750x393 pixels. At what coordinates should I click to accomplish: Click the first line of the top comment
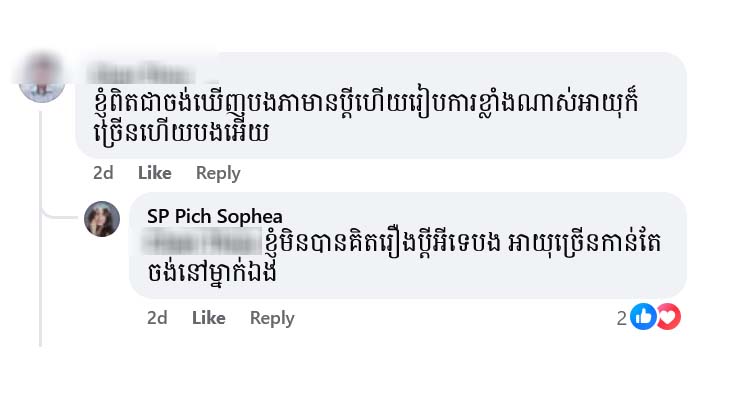click(366, 104)
